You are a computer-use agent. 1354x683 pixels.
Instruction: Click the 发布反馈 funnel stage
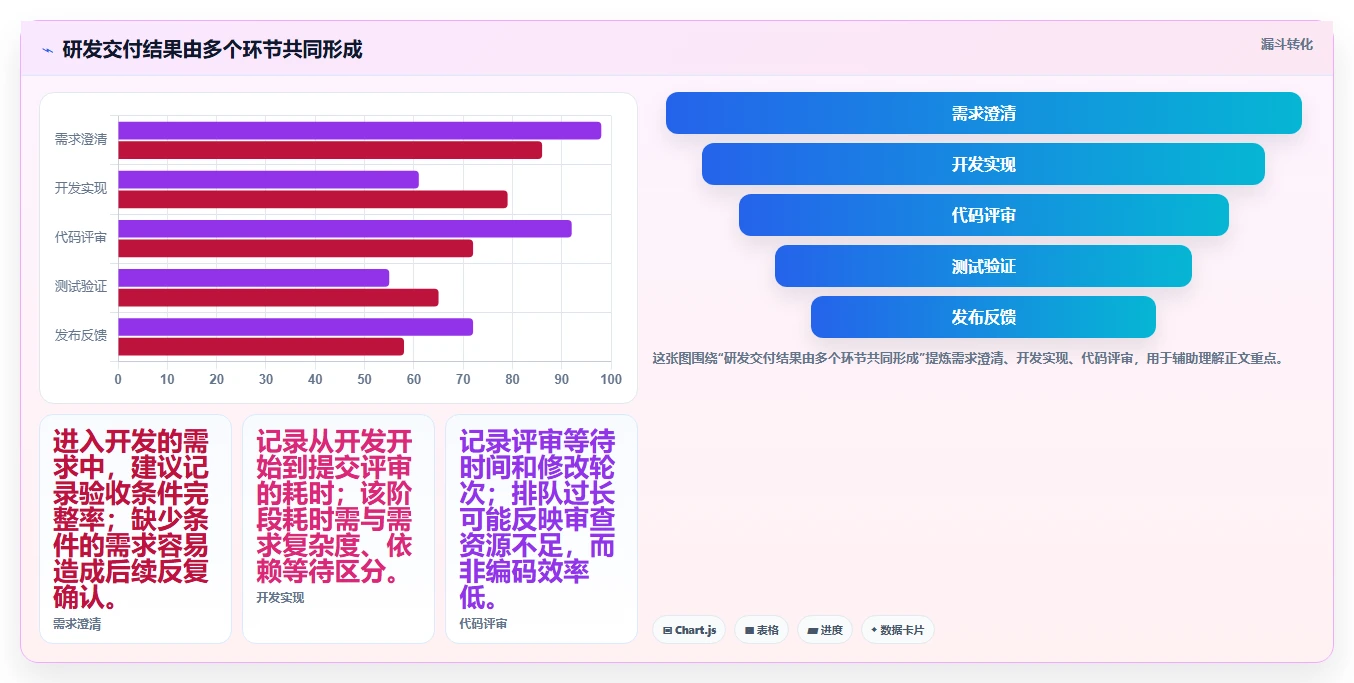[x=984, y=317]
